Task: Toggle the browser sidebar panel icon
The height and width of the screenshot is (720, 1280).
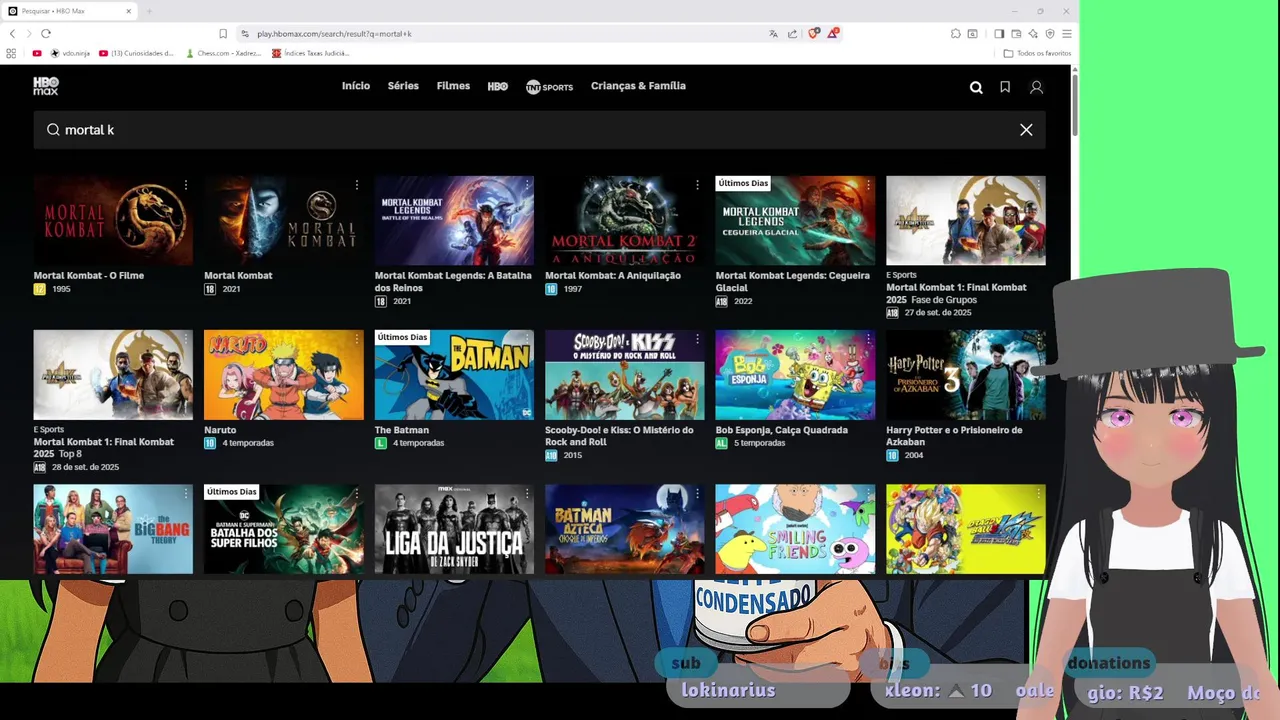Action: [999, 33]
